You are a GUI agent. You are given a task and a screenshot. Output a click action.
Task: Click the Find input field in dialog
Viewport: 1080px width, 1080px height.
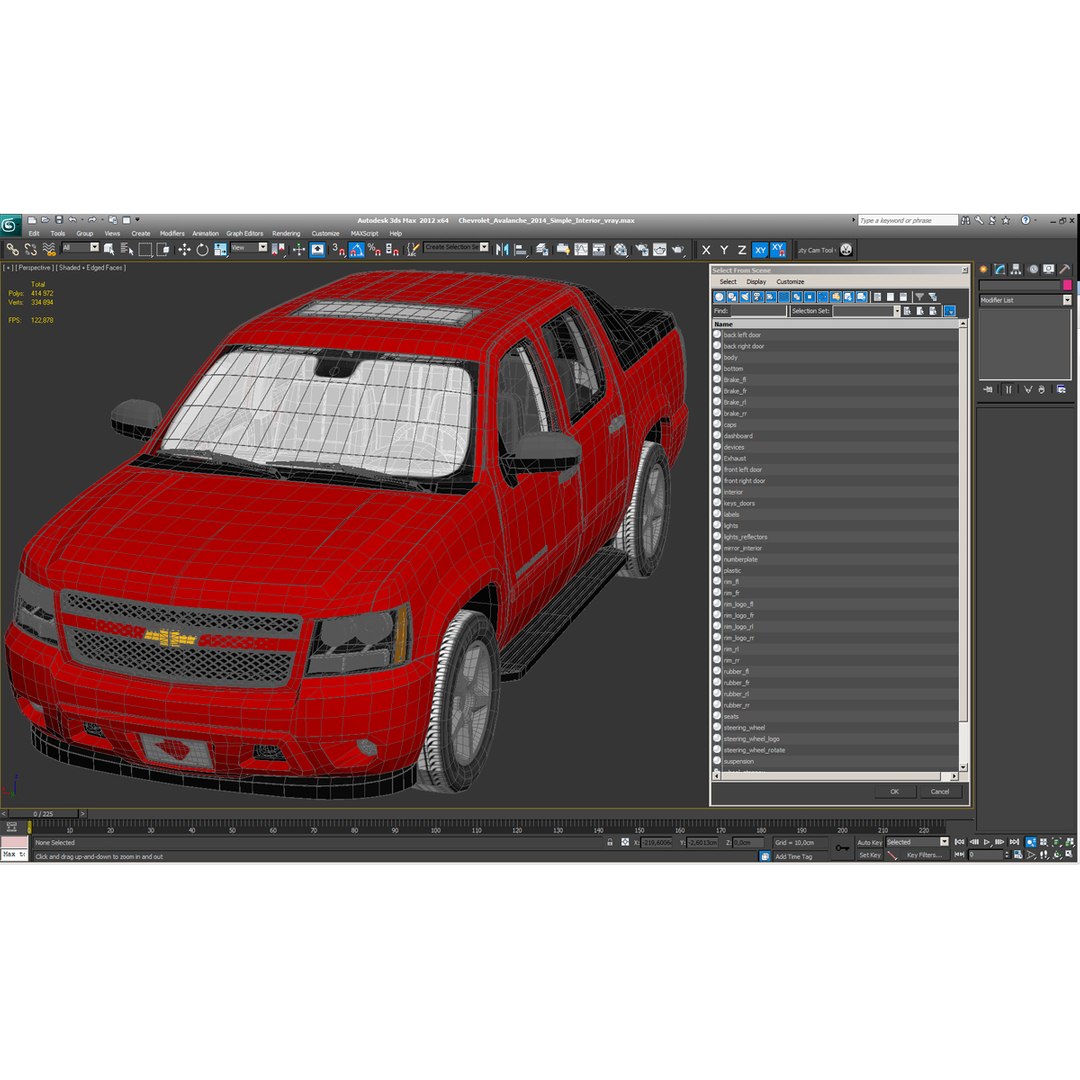click(758, 311)
